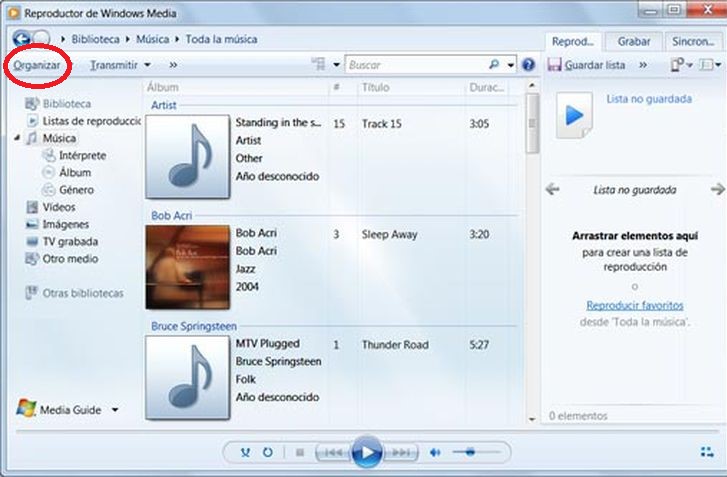Sort by the Título column header
Screen dimensions: 727x477
click(x=376, y=87)
